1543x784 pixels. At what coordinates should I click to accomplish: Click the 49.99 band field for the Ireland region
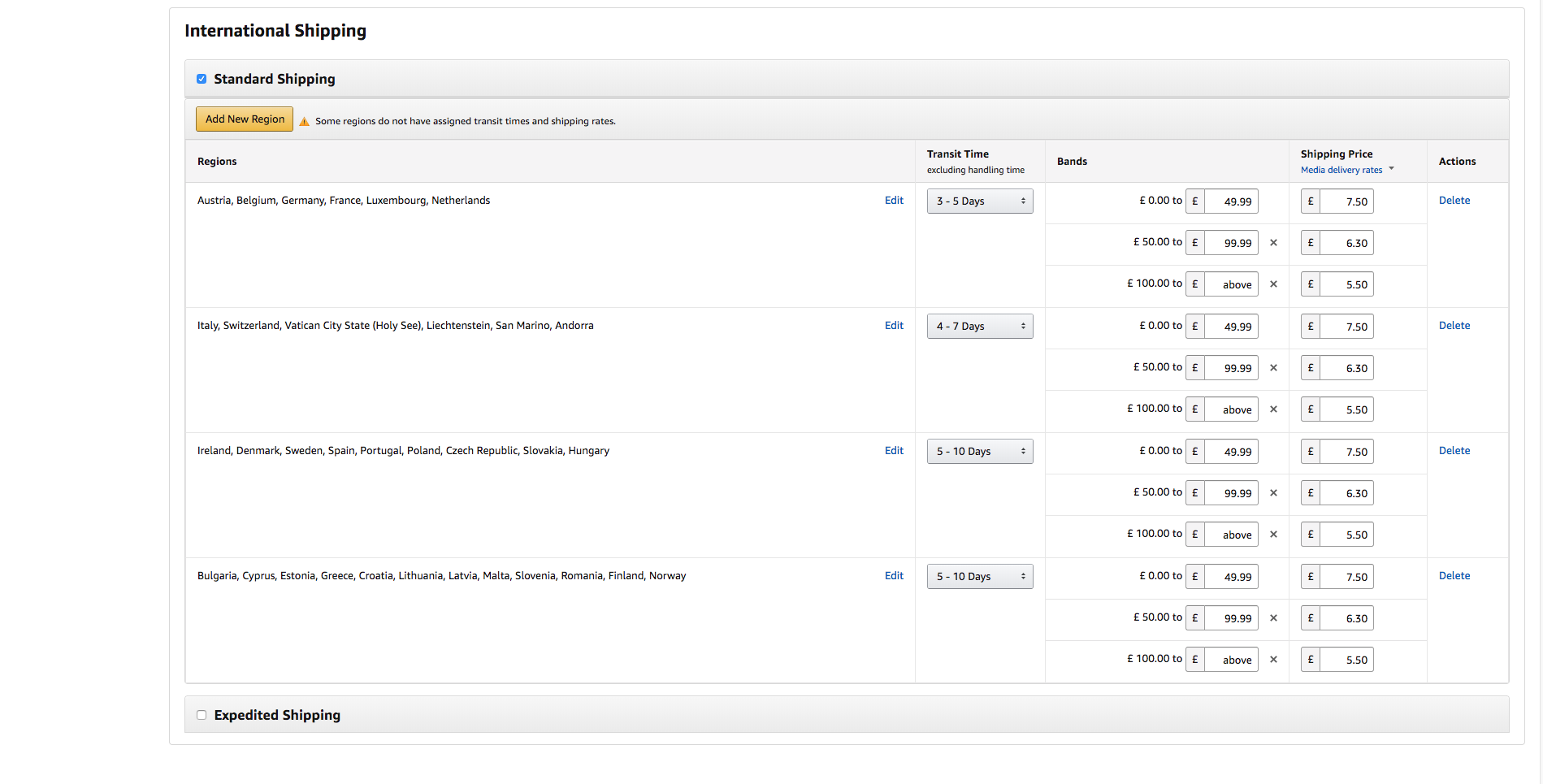[1231, 452]
